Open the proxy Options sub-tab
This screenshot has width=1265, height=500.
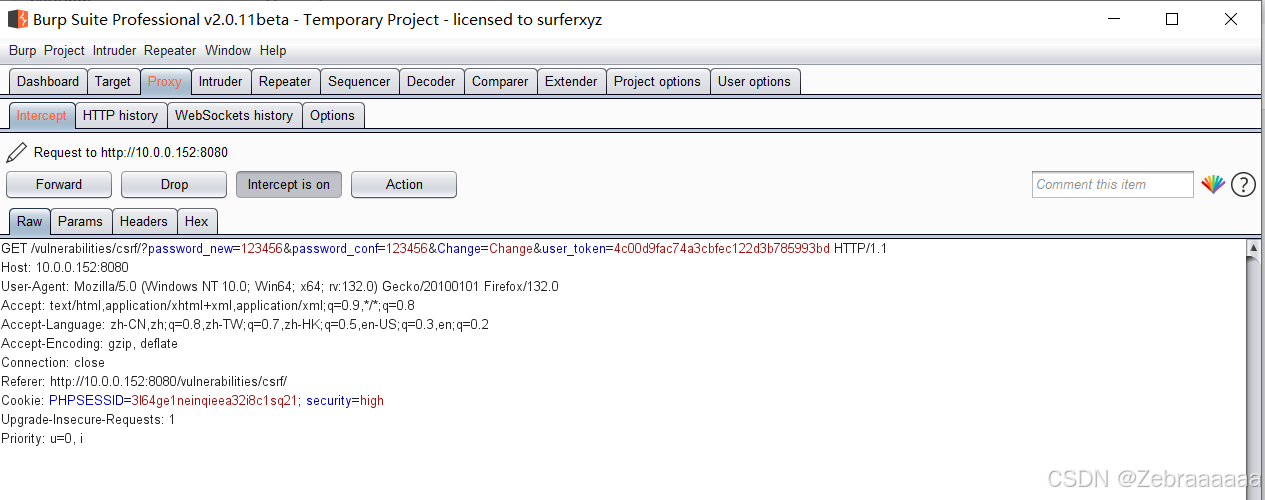332,116
